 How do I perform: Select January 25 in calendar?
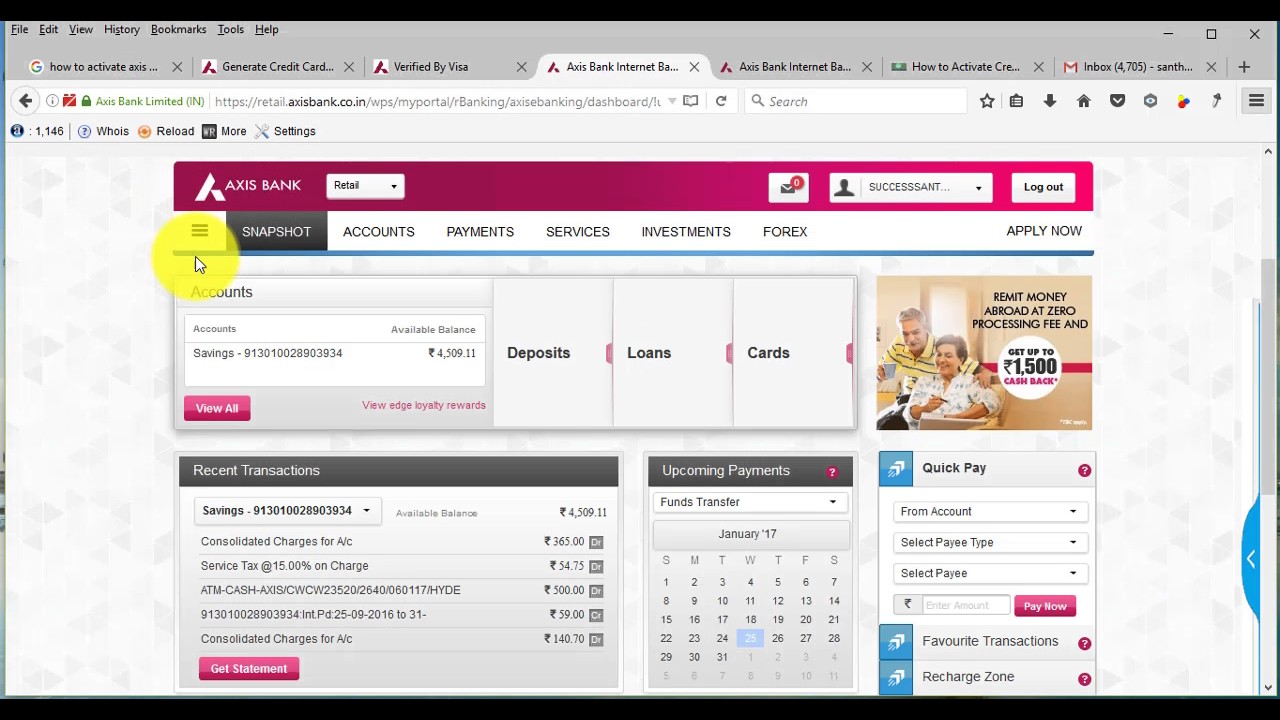[x=750, y=638]
